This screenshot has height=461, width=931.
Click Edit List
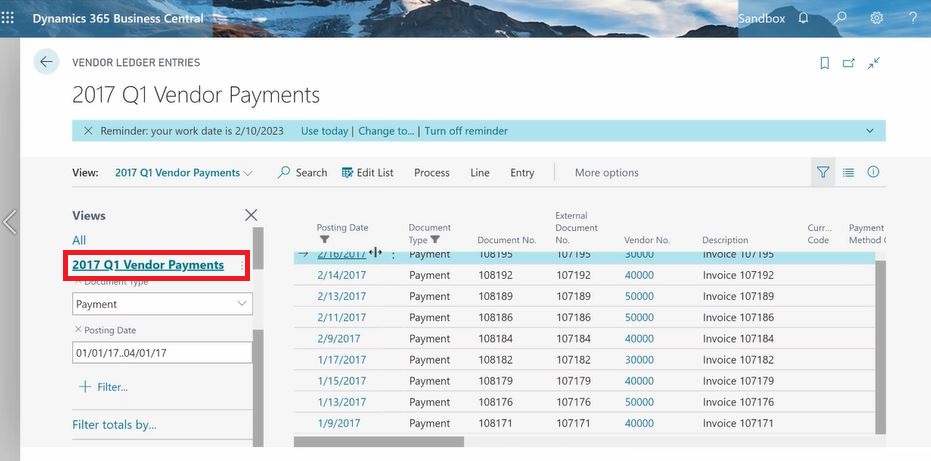click(368, 172)
